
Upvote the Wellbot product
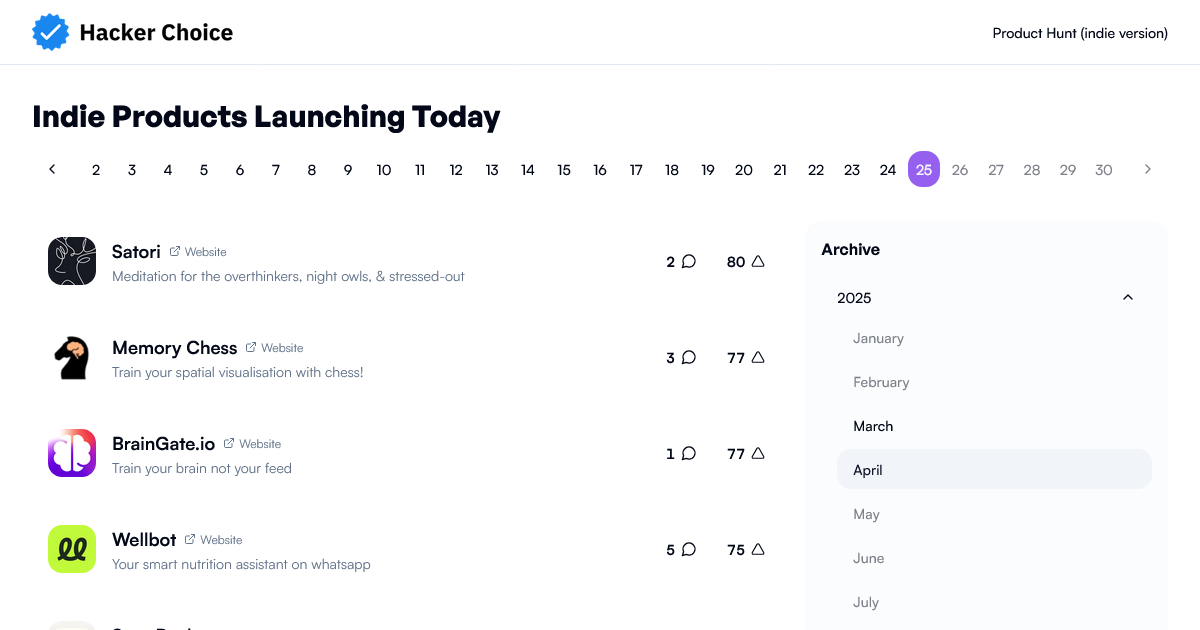[x=745, y=549]
